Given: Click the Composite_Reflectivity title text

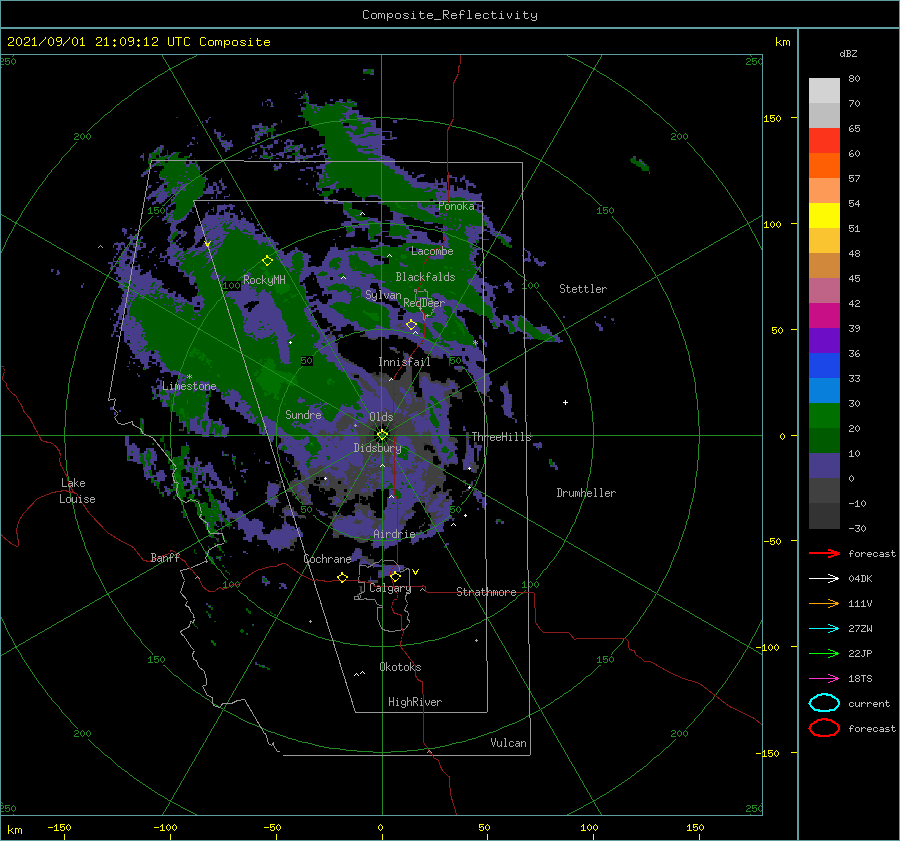Looking at the screenshot, I should point(449,15).
